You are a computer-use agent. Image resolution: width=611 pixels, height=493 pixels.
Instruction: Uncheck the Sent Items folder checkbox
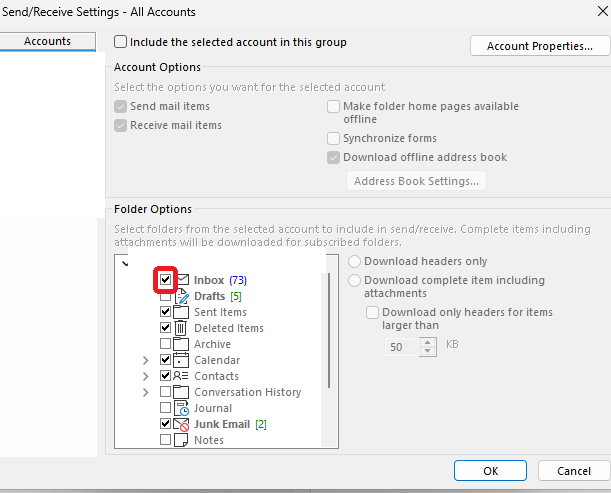coord(166,312)
